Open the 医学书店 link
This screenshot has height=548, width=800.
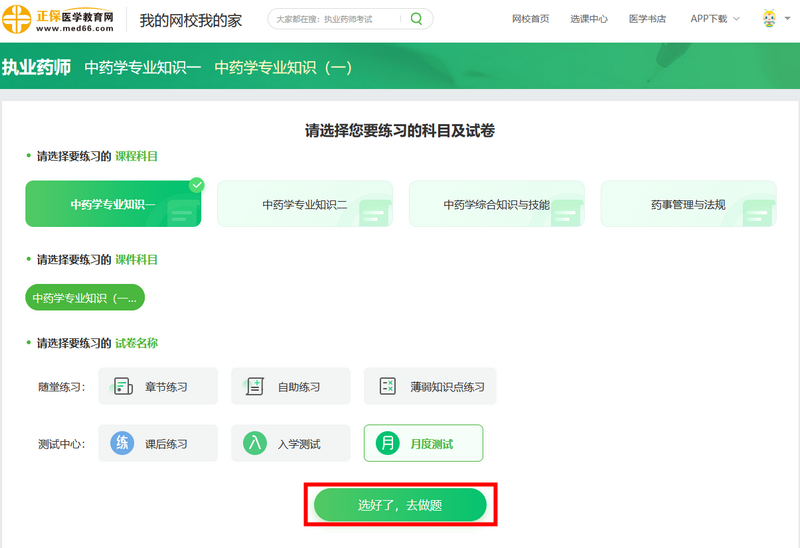(x=647, y=19)
